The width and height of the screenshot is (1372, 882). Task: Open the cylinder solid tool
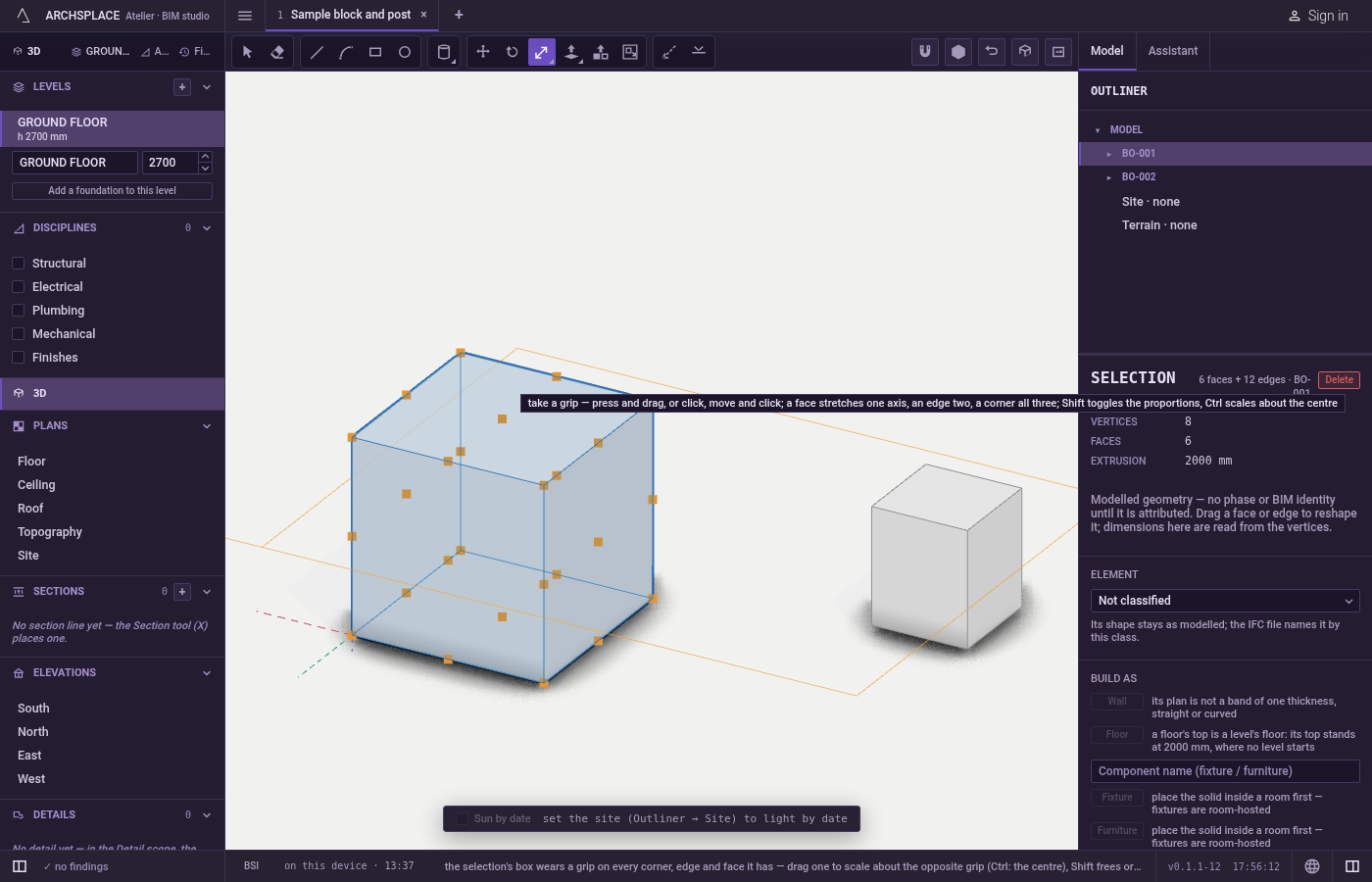tap(444, 52)
